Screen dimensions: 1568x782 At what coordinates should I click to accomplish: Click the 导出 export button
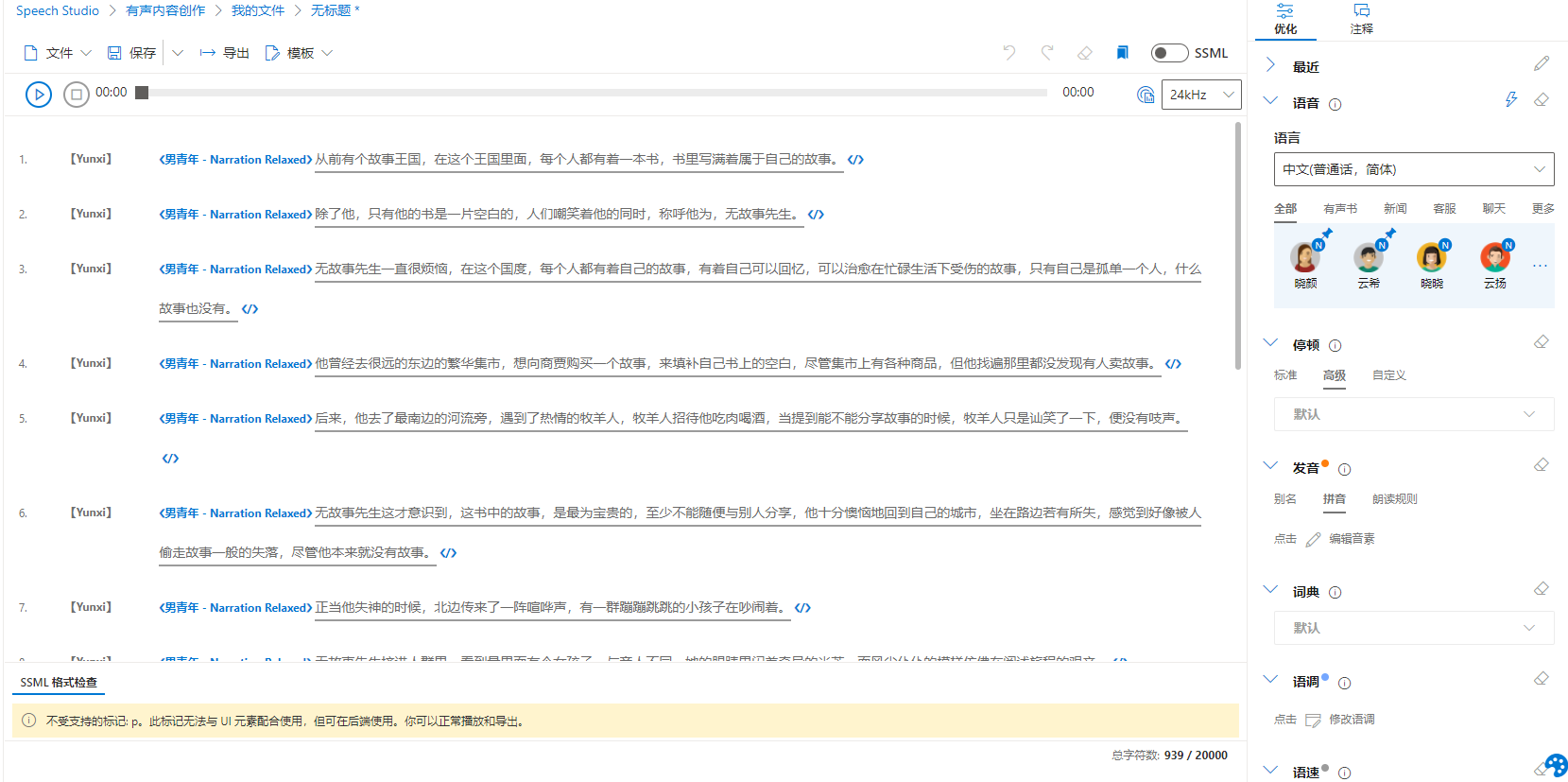pos(225,53)
